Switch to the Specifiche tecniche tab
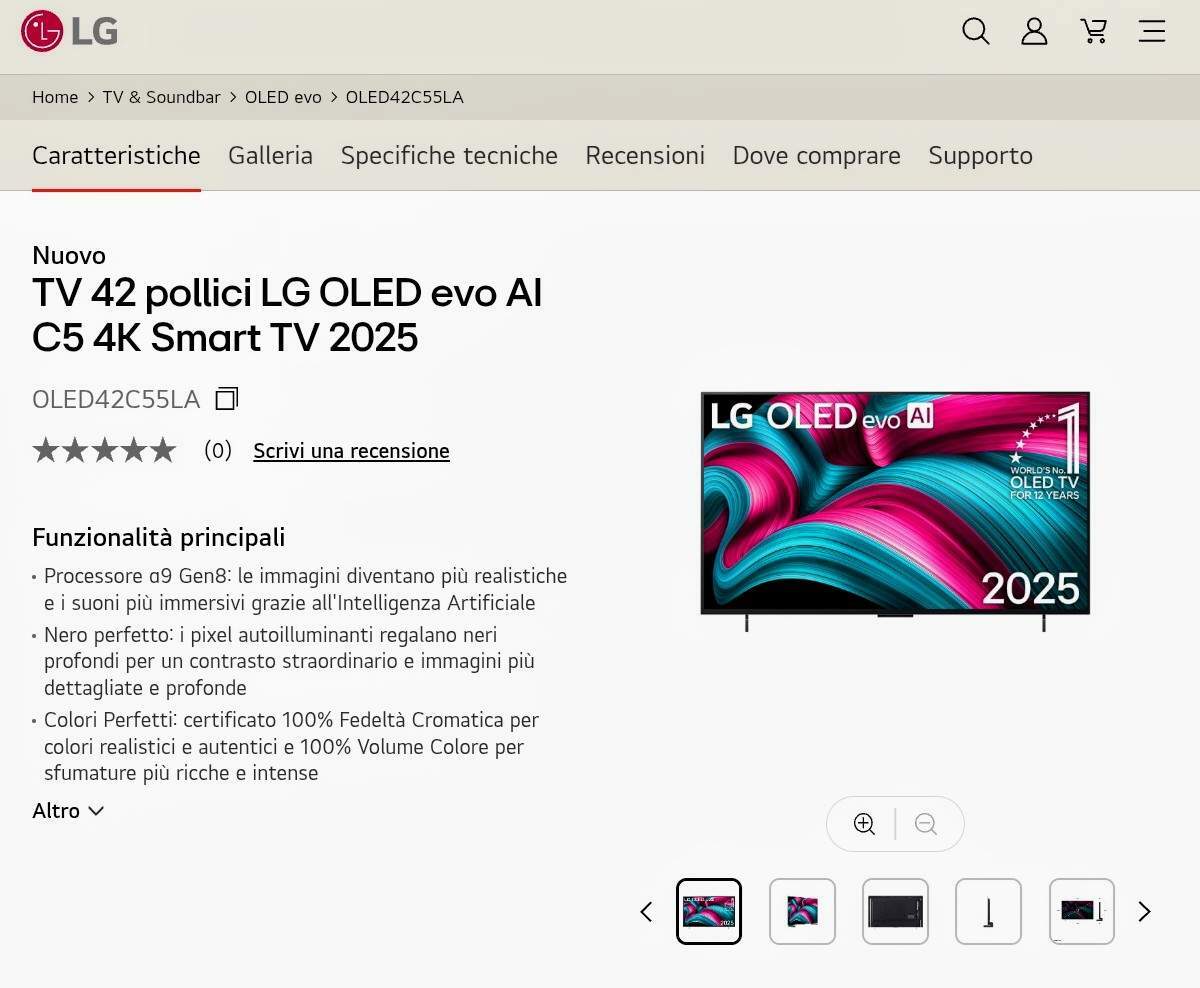 coord(449,155)
